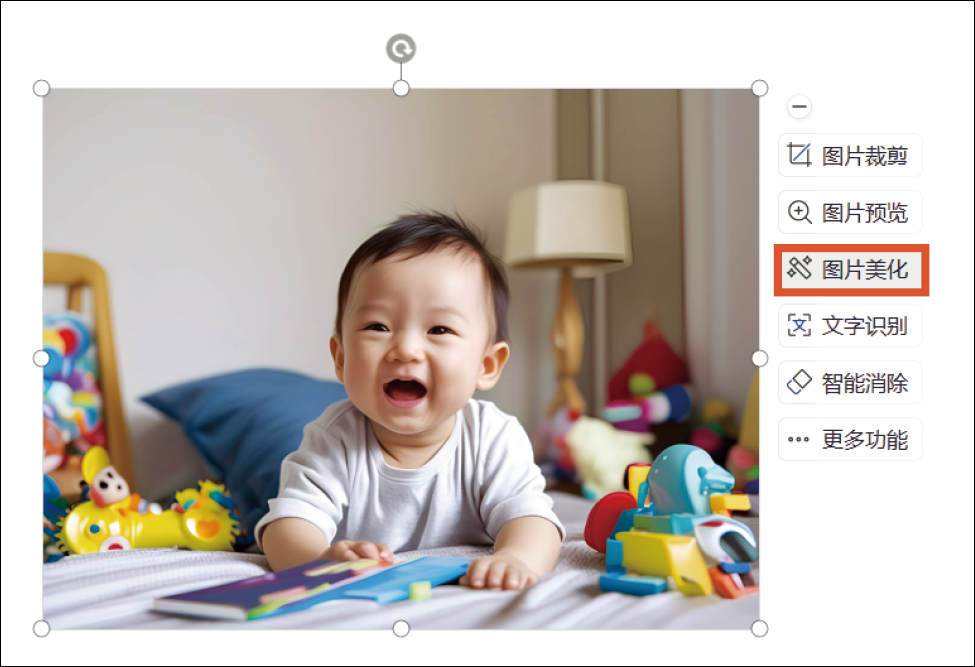This screenshot has height=667, width=975.
Task: Open 更多功能 via the three-dots icon
Action: (x=799, y=439)
